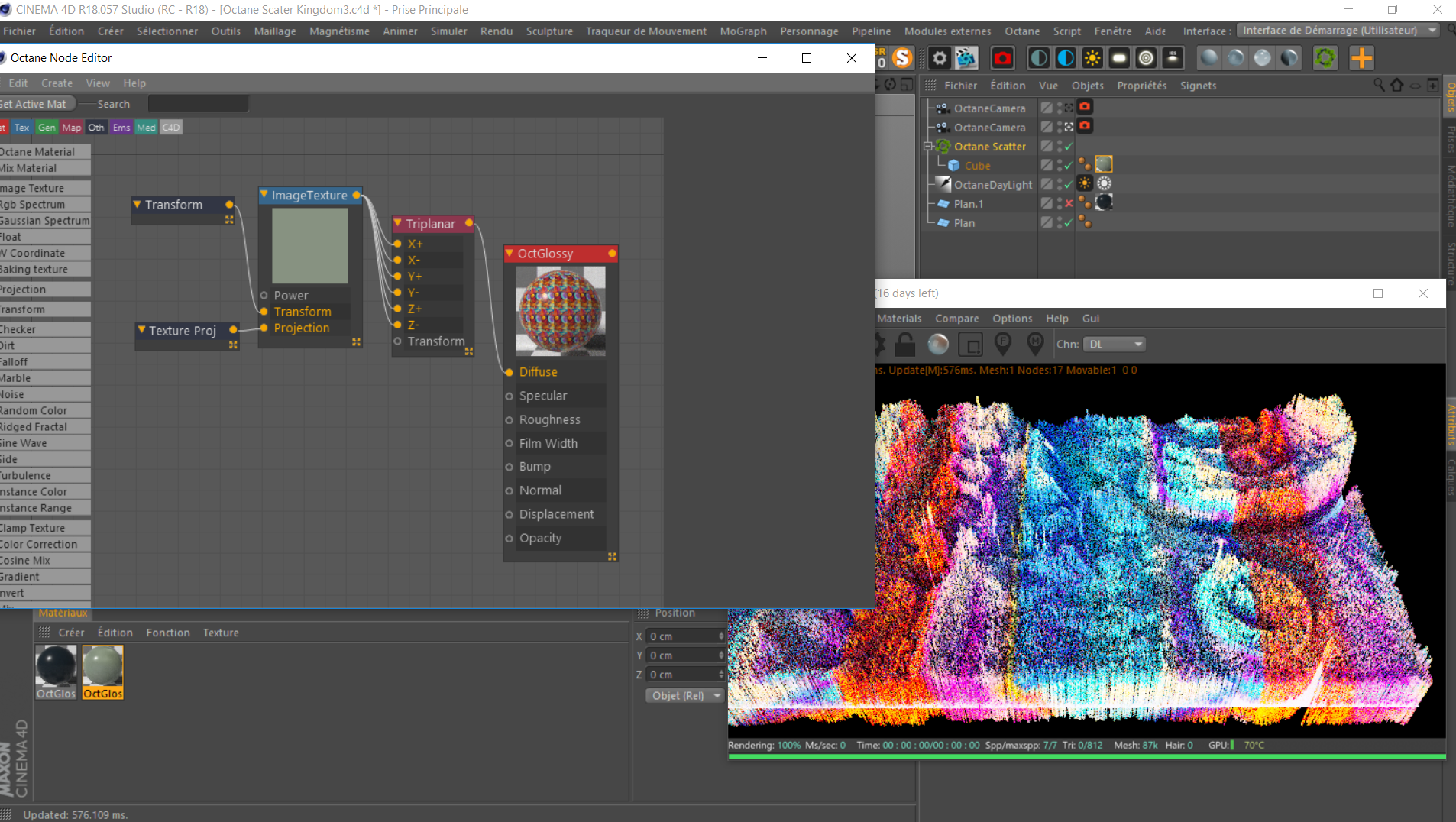Collapse the Octane Scatter tree item

pyautogui.click(x=928, y=147)
